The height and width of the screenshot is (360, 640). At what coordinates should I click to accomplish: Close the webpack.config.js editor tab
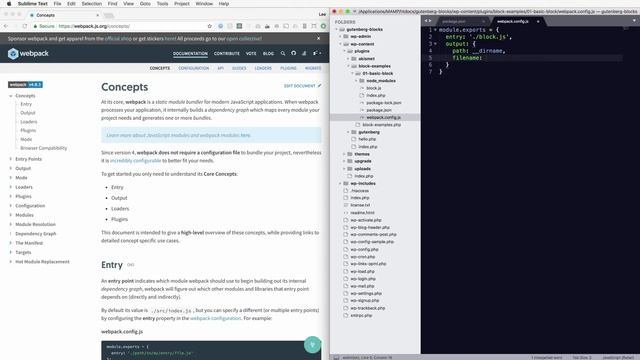coord(538,21)
